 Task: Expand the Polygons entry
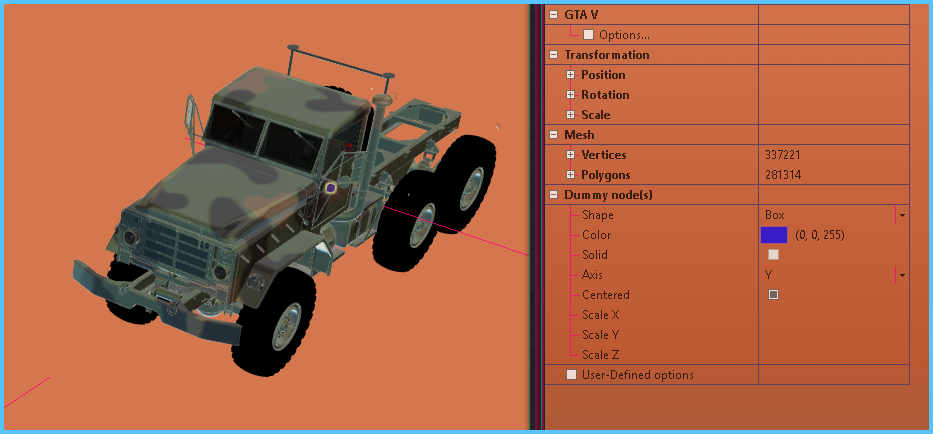click(570, 175)
